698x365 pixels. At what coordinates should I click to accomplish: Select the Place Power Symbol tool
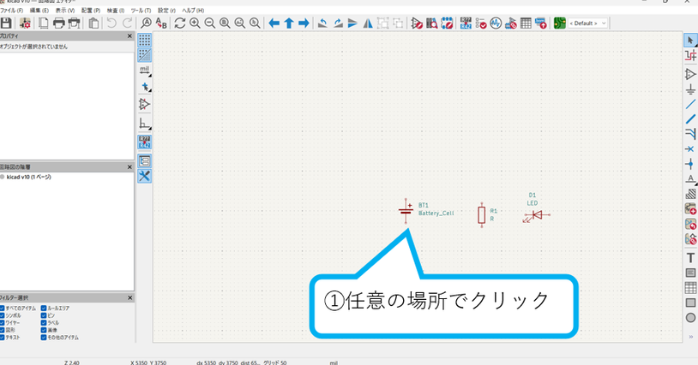tap(690, 89)
